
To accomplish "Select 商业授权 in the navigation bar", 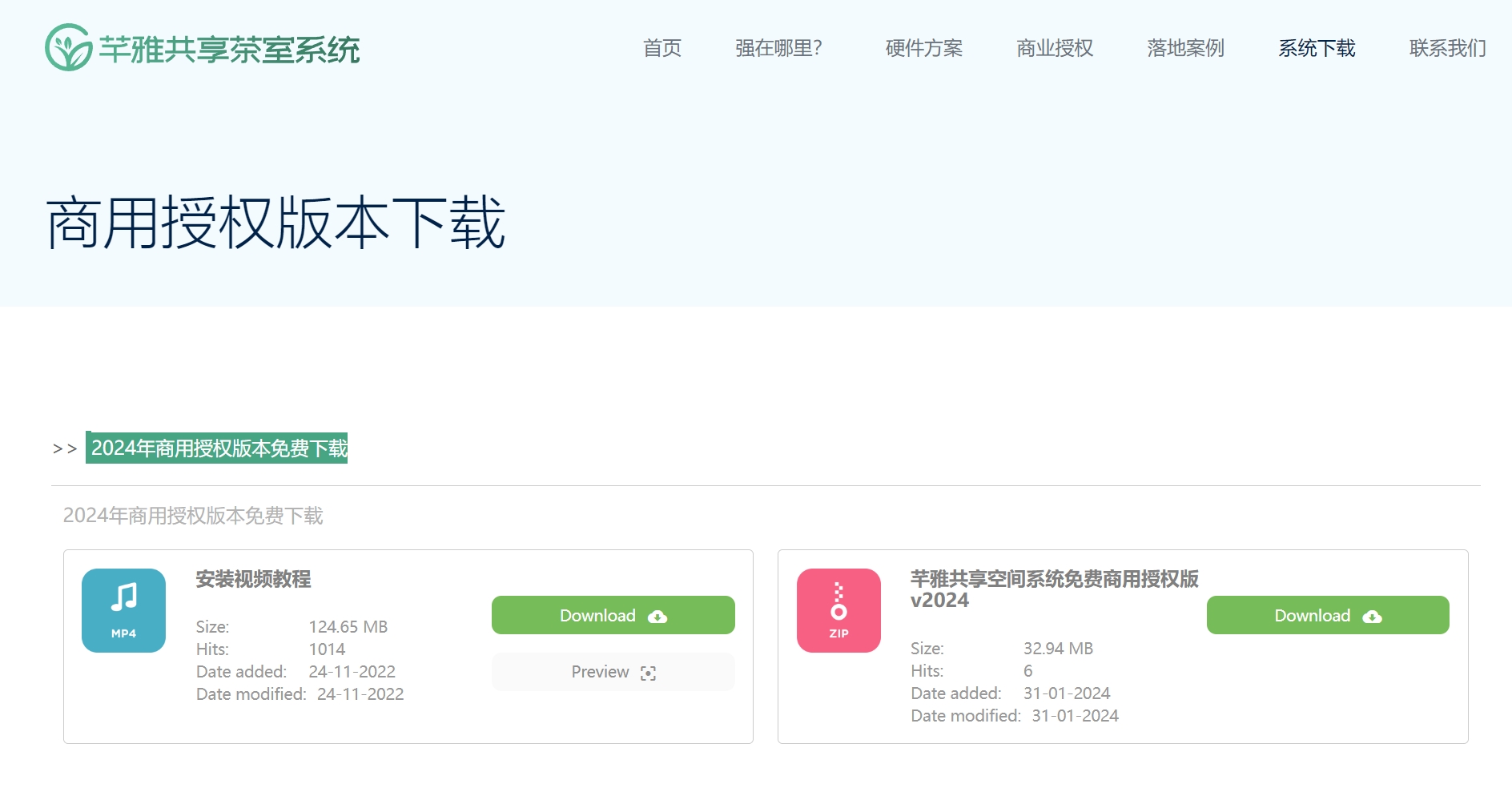I will pyautogui.click(x=1054, y=48).
